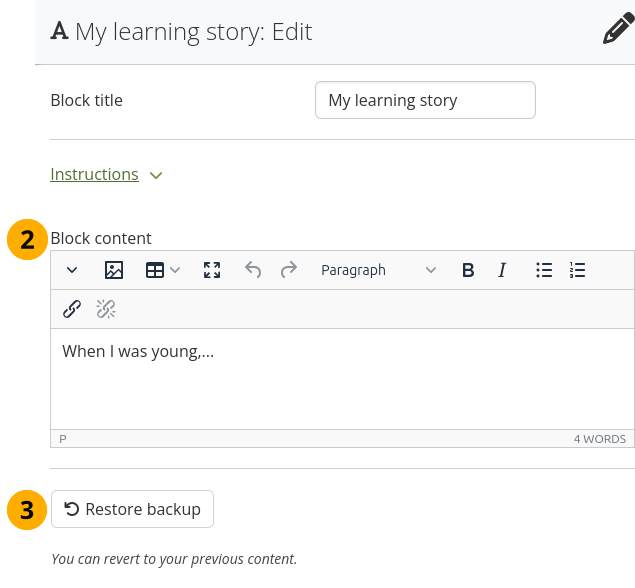635x588 pixels.
Task: Click the remove link icon
Action: tap(106, 309)
